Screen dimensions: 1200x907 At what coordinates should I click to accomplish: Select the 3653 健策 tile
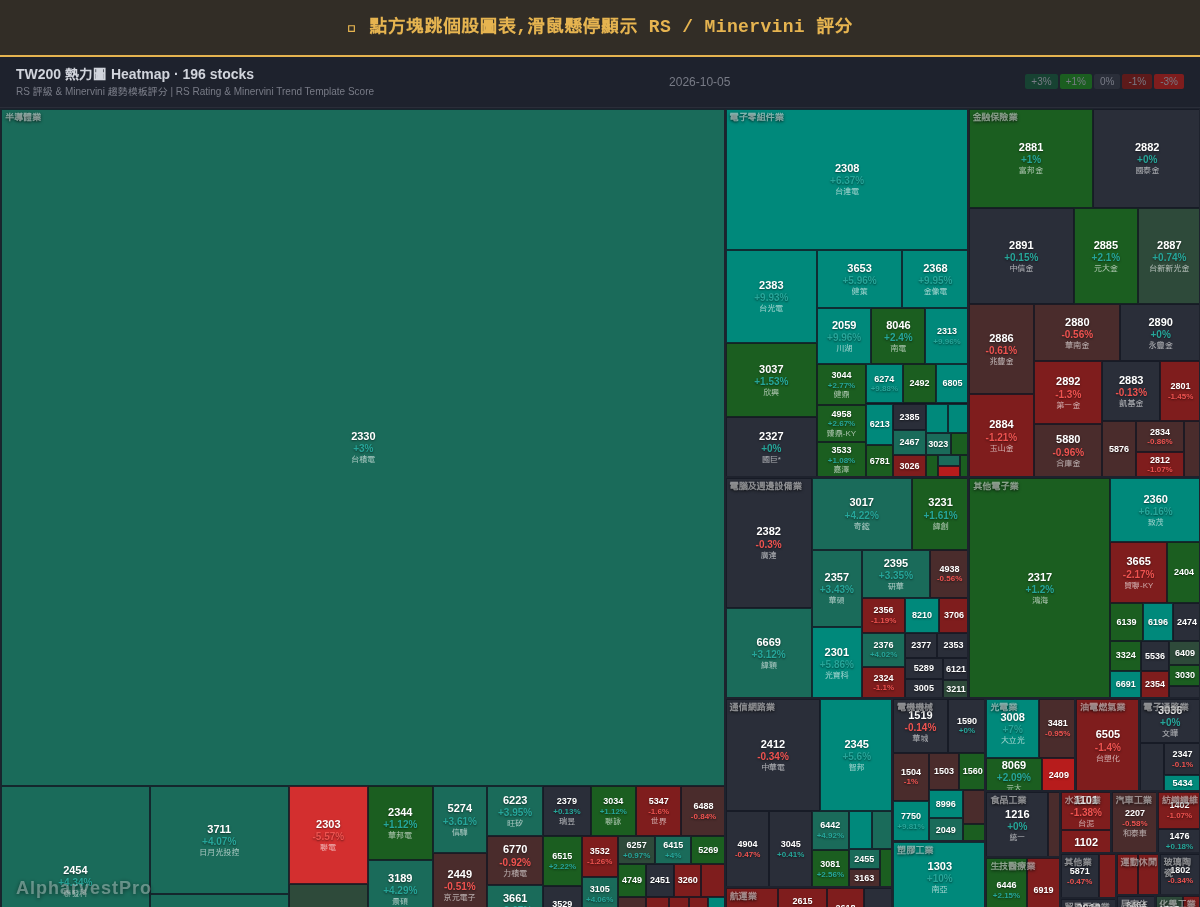coord(860,279)
